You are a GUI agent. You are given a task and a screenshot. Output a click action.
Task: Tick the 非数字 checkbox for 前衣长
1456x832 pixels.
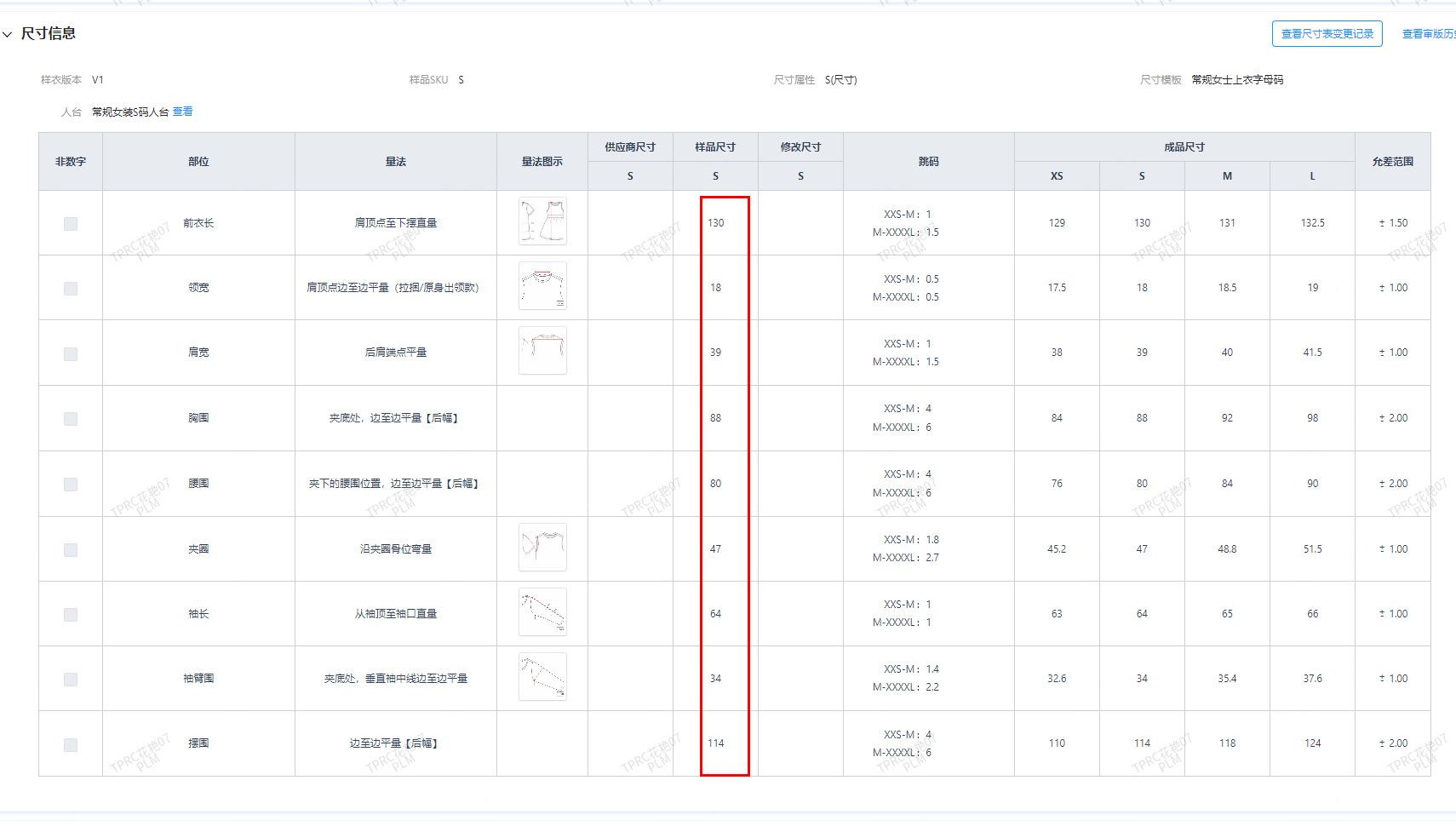pos(71,224)
